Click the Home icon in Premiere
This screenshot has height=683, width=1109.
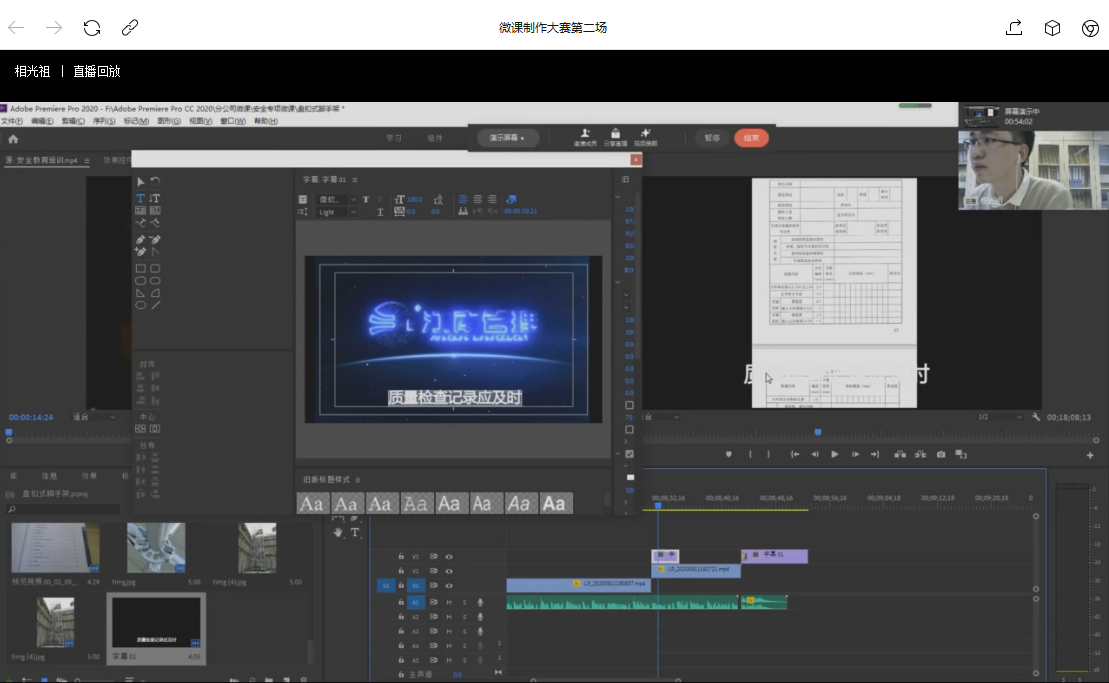13,139
